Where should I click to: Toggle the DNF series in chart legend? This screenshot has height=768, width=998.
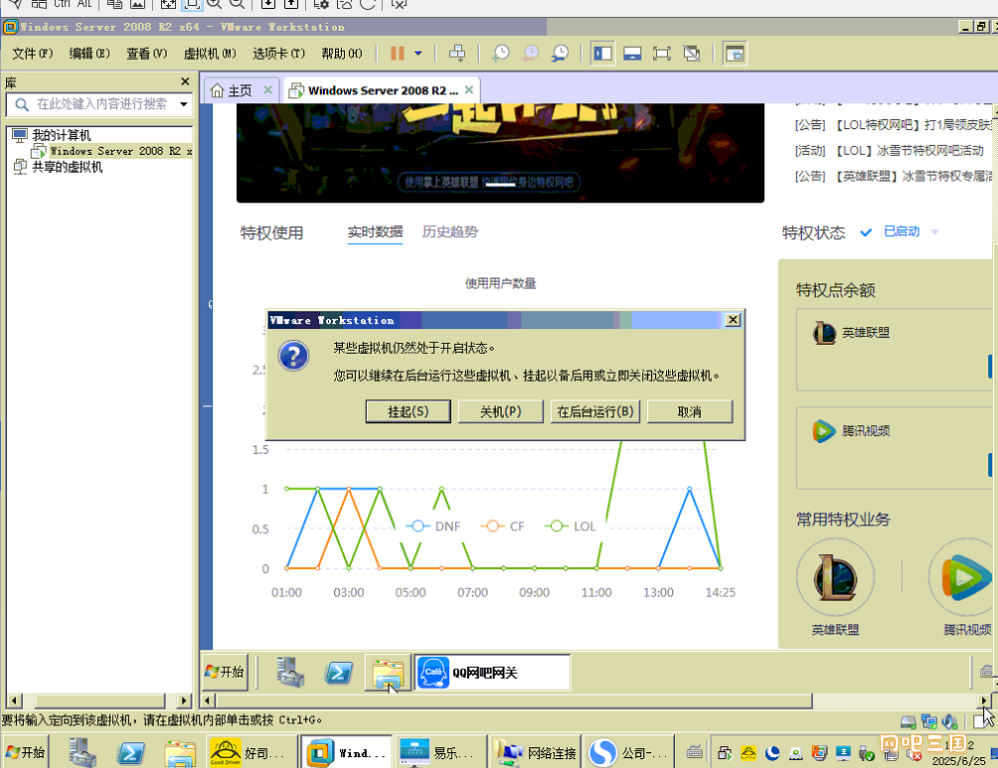click(x=433, y=526)
